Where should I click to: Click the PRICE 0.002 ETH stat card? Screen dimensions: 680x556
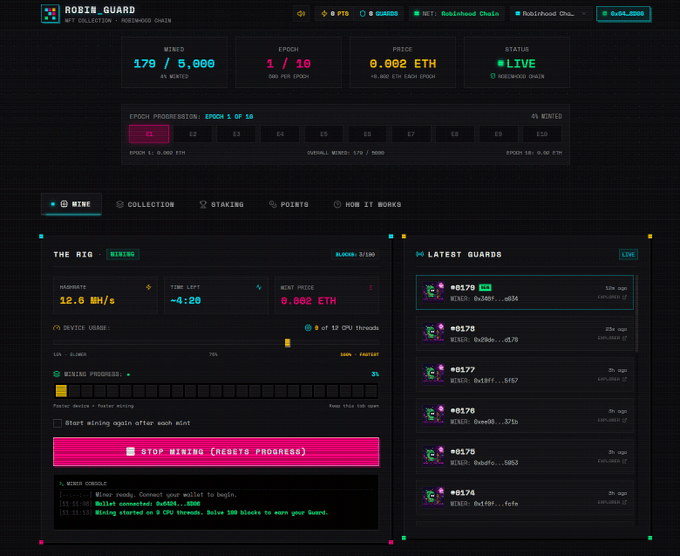click(402, 62)
